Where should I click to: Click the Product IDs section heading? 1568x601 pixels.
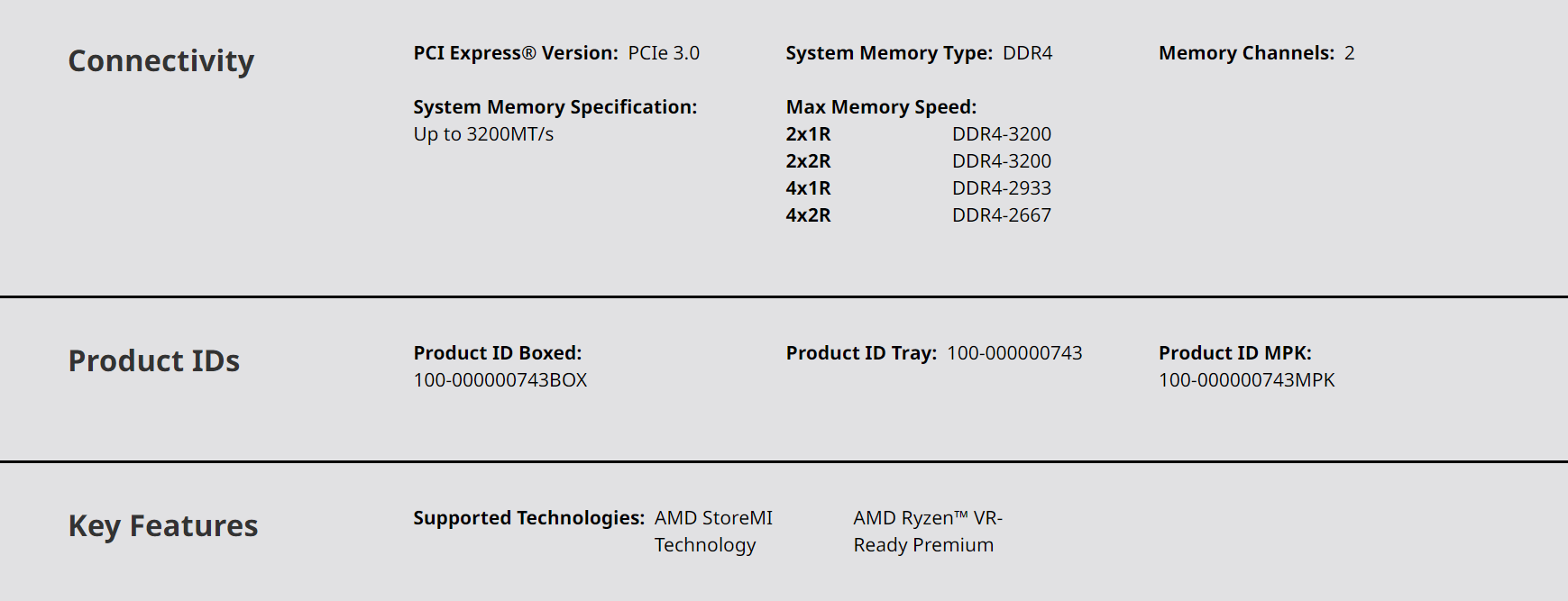[x=154, y=361]
